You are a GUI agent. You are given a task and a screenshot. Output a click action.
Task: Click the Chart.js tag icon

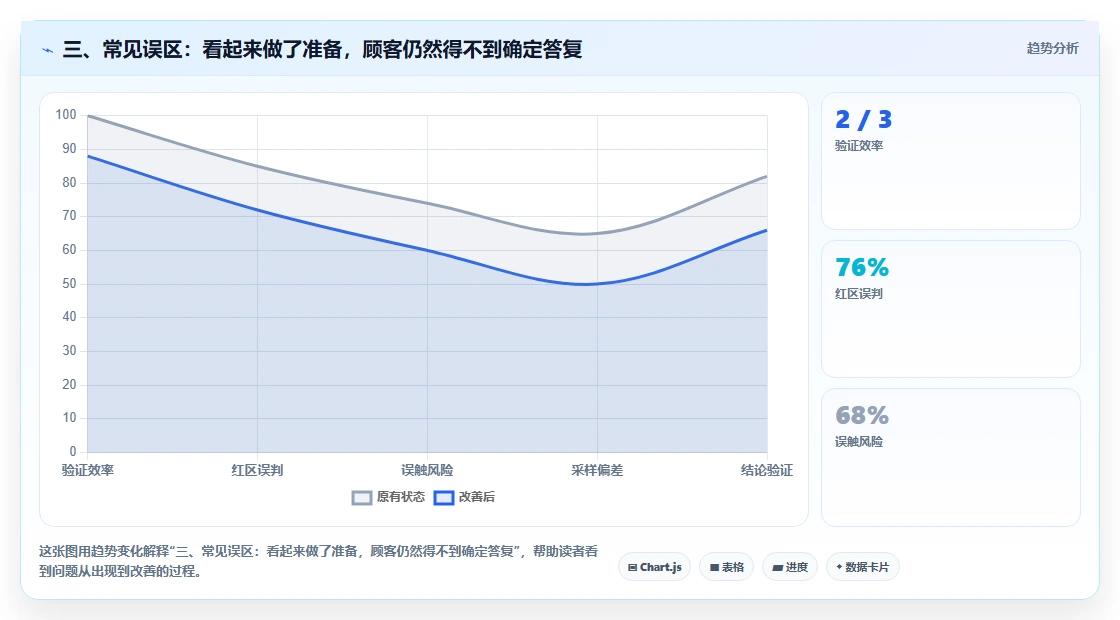[632, 568]
